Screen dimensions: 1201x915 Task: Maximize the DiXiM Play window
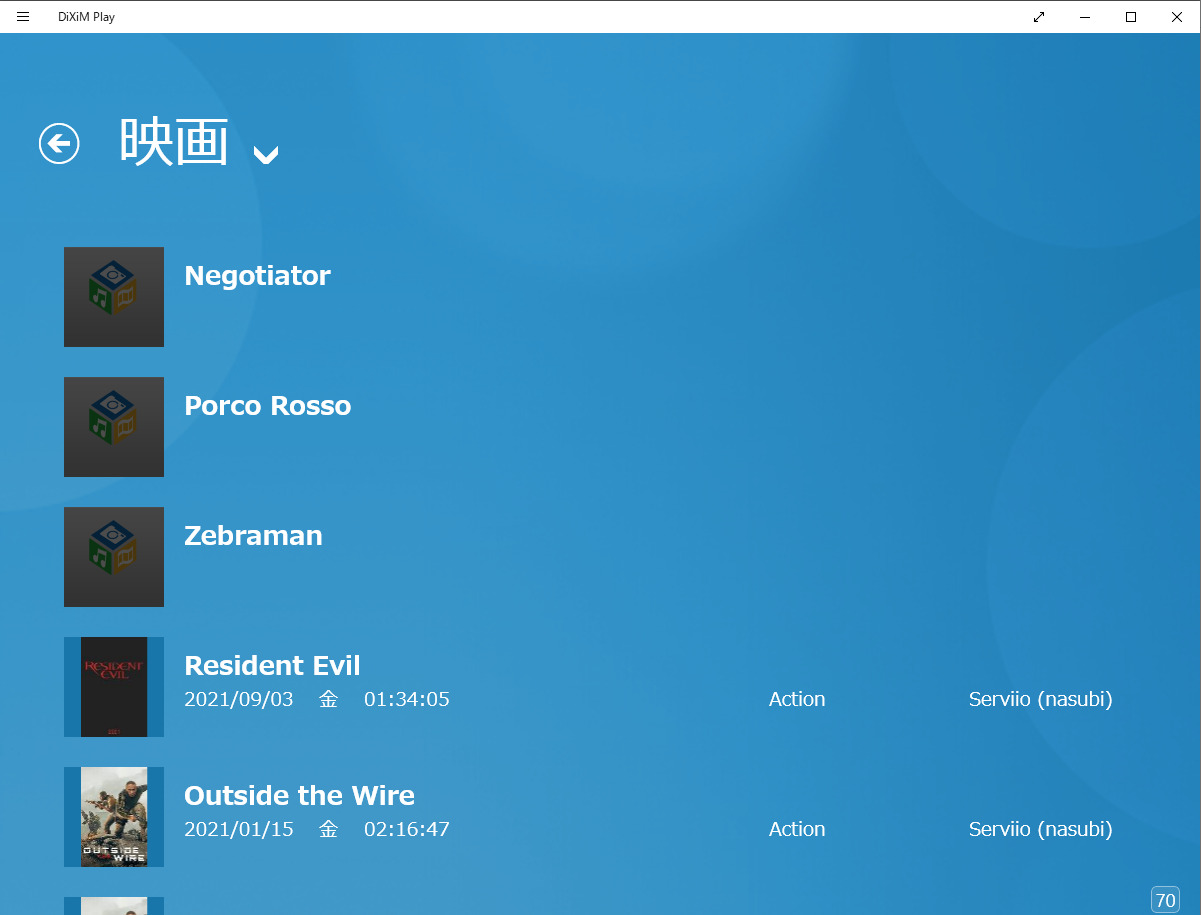coord(1131,17)
